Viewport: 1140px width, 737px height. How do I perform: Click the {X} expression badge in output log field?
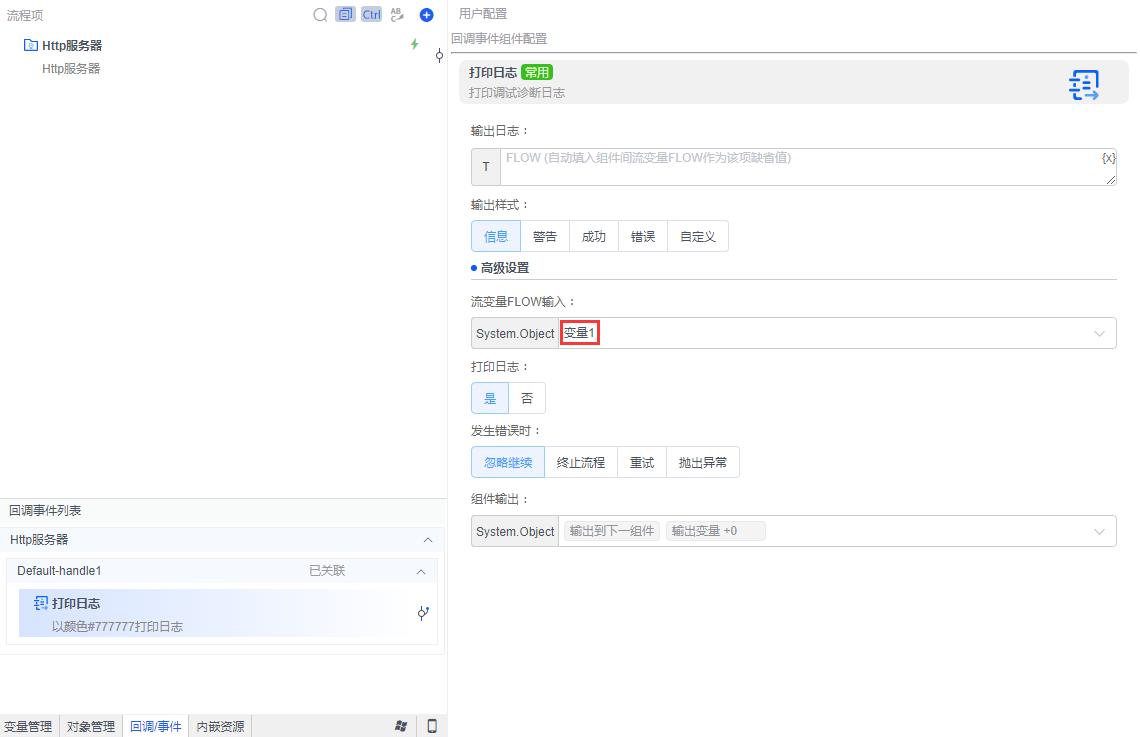click(x=1107, y=157)
